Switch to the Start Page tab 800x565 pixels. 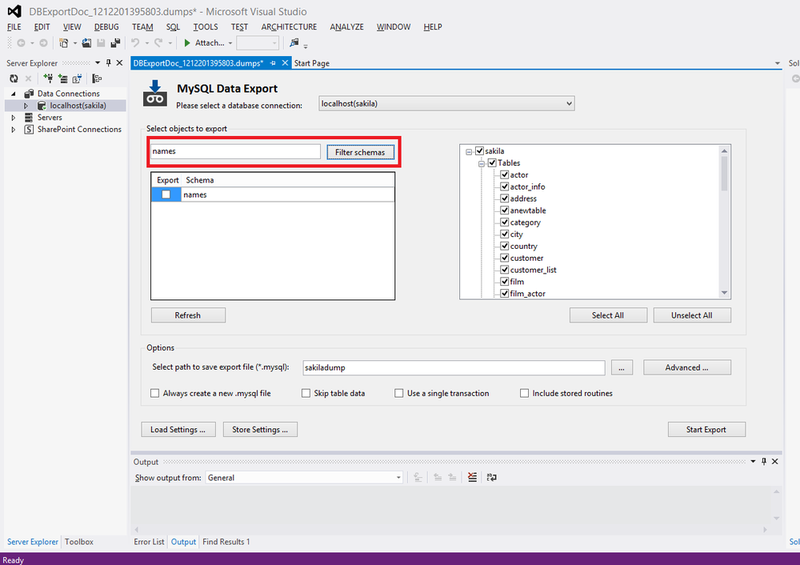[x=312, y=63]
